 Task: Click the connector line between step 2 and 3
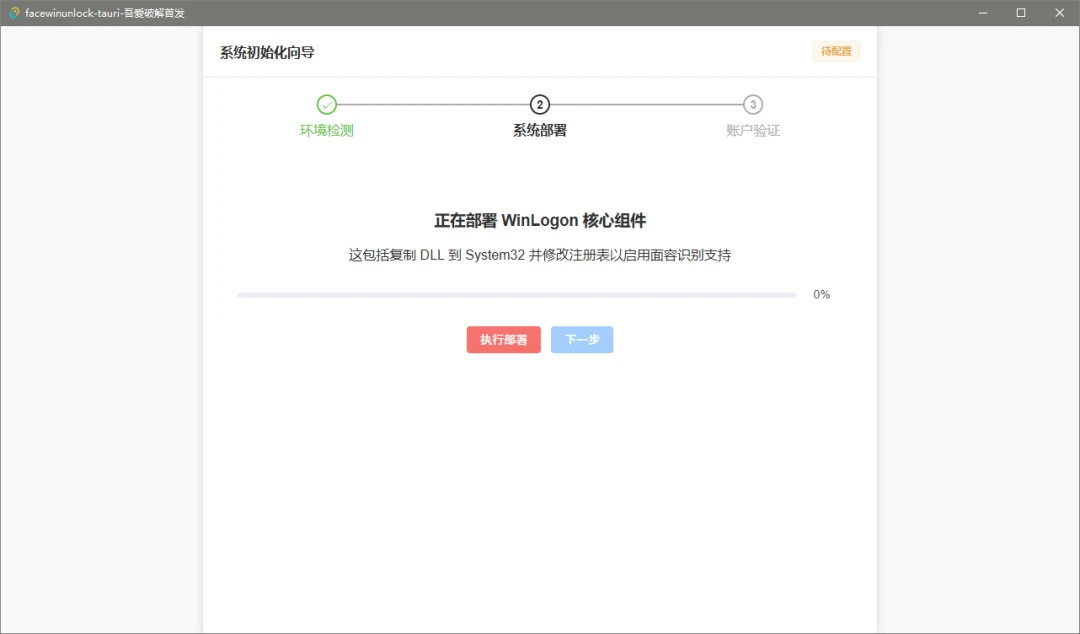tap(645, 103)
